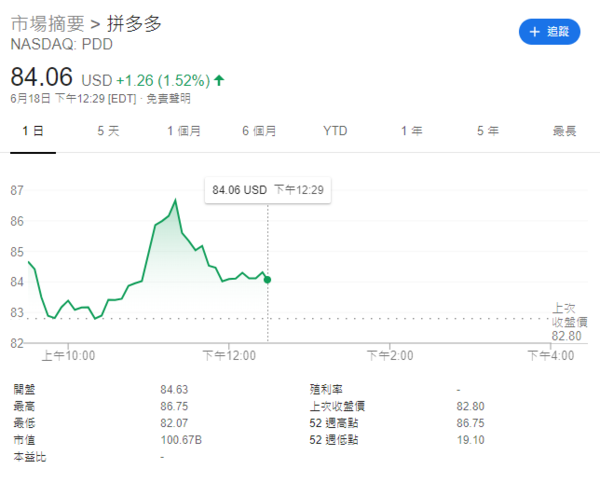The height and width of the screenshot is (483, 600).
Task: Switch to the 1 個月 range tab
Action: coord(184,131)
